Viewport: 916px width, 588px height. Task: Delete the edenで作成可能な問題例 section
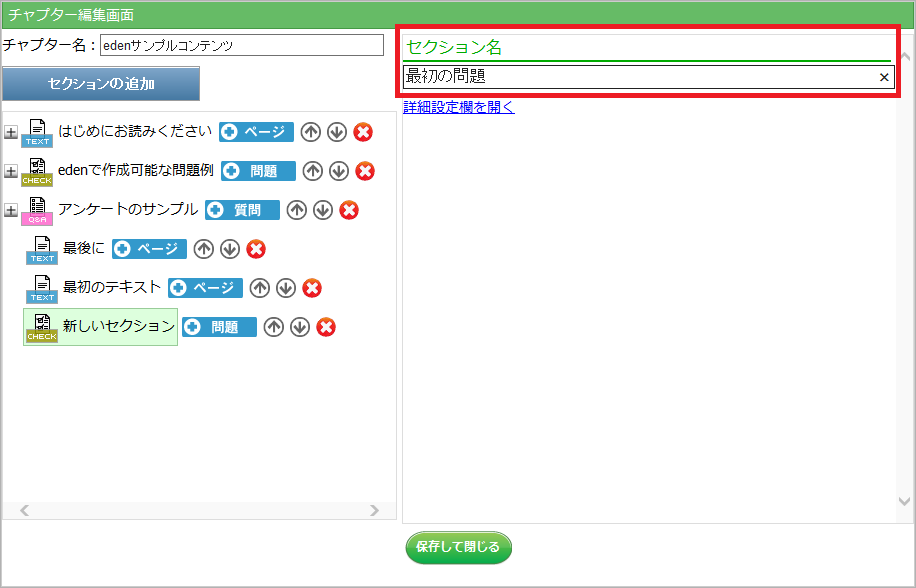365,171
